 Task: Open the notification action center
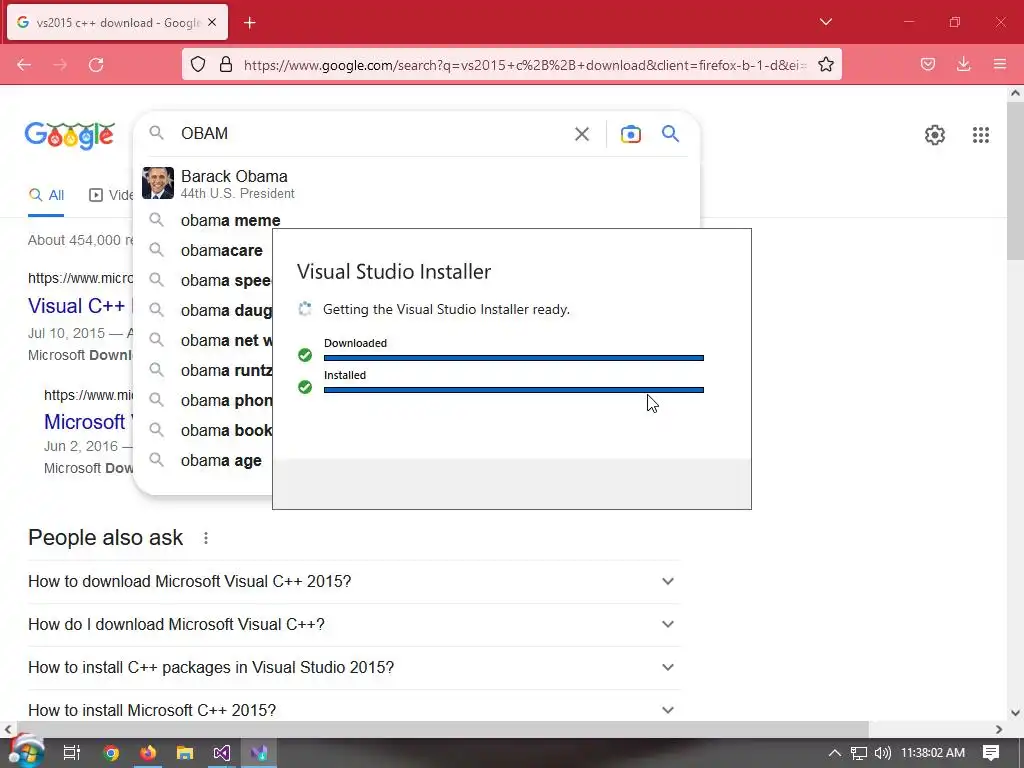pos(991,753)
